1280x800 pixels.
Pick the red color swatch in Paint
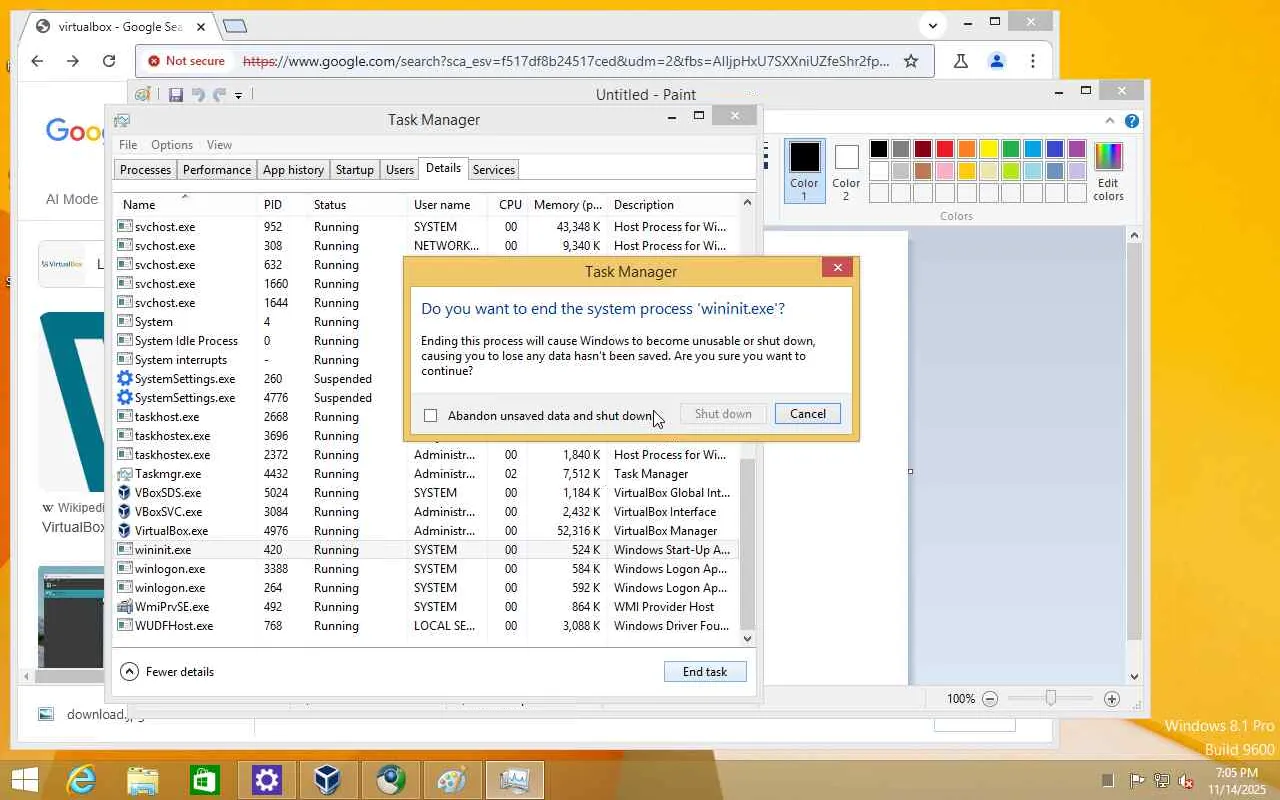(945, 149)
